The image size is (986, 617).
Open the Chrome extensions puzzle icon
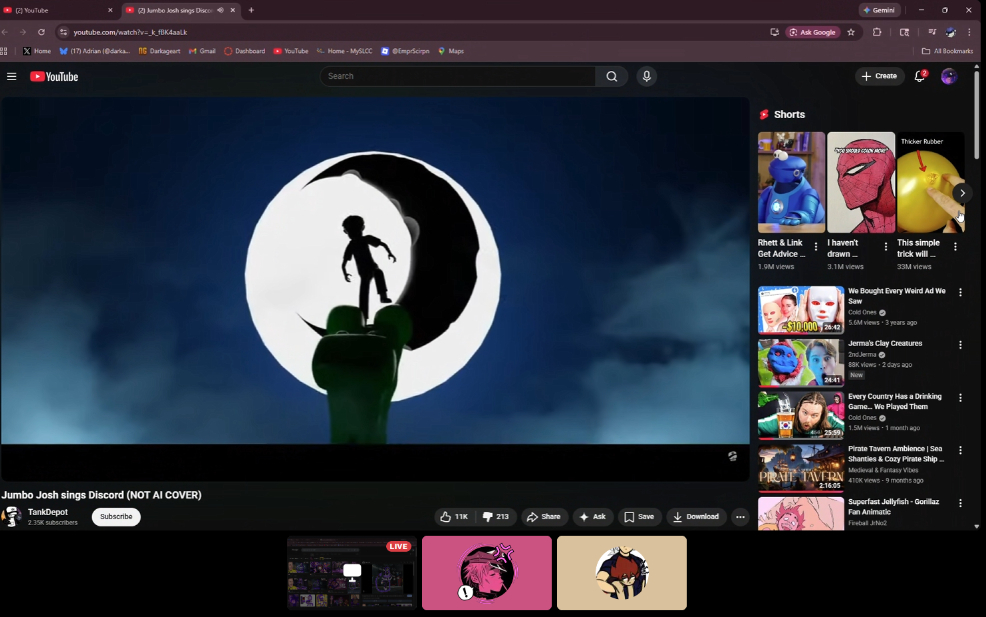point(877,32)
